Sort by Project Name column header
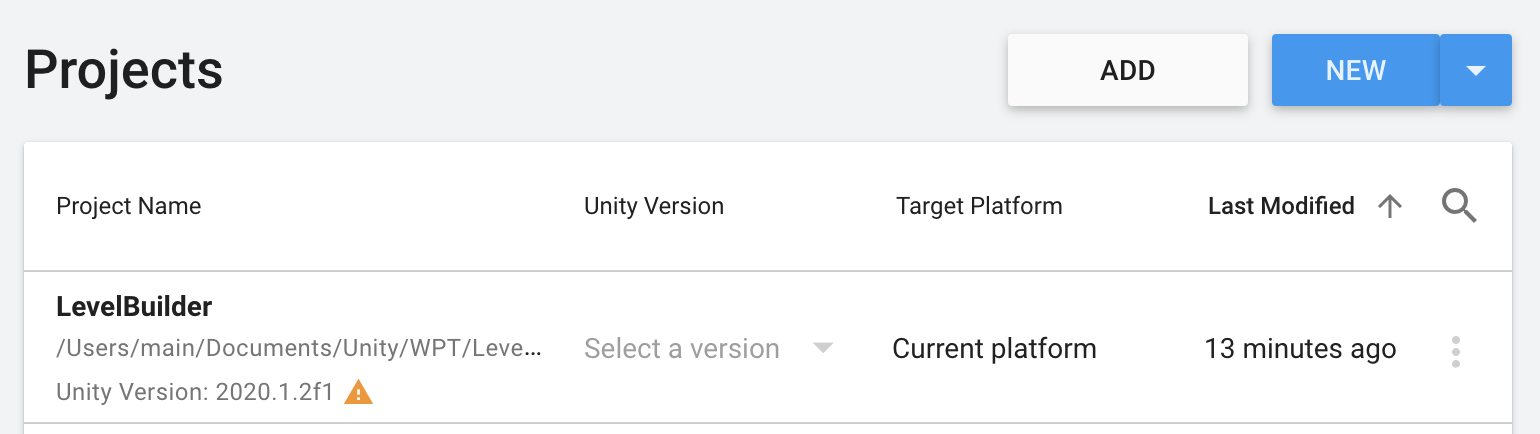Image resolution: width=1540 pixels, height=434 pixels. pos(129,206)
